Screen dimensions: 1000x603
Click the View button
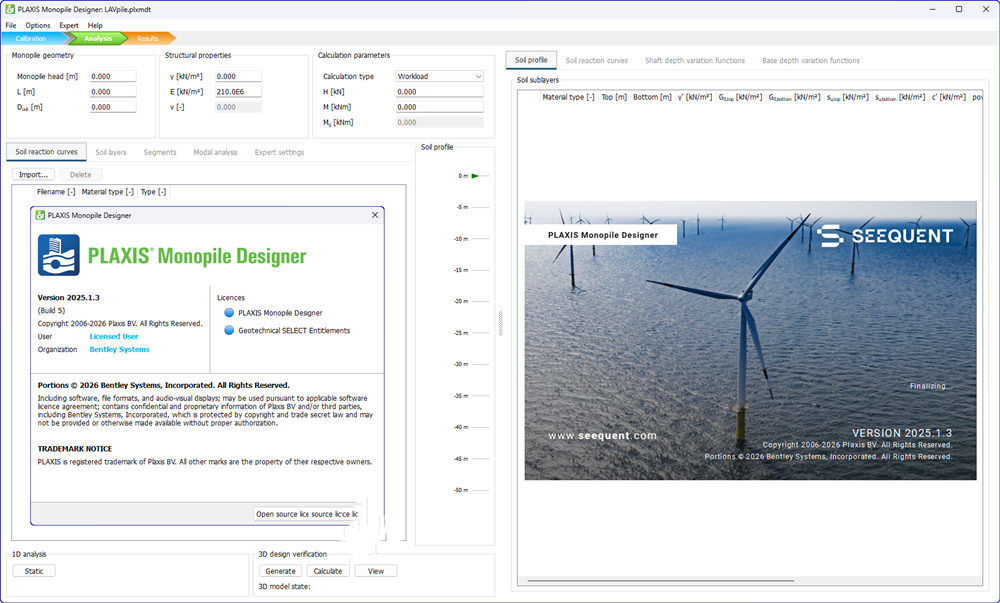click(x=376, y=571)
